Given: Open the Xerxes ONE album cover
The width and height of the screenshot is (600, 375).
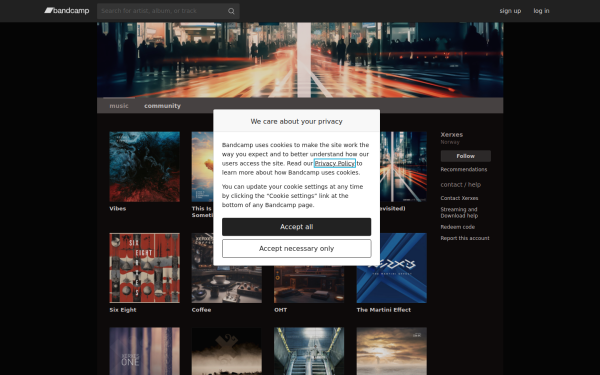Looking at the screenshot, I should pyautogui.click(x=145, y=351).
